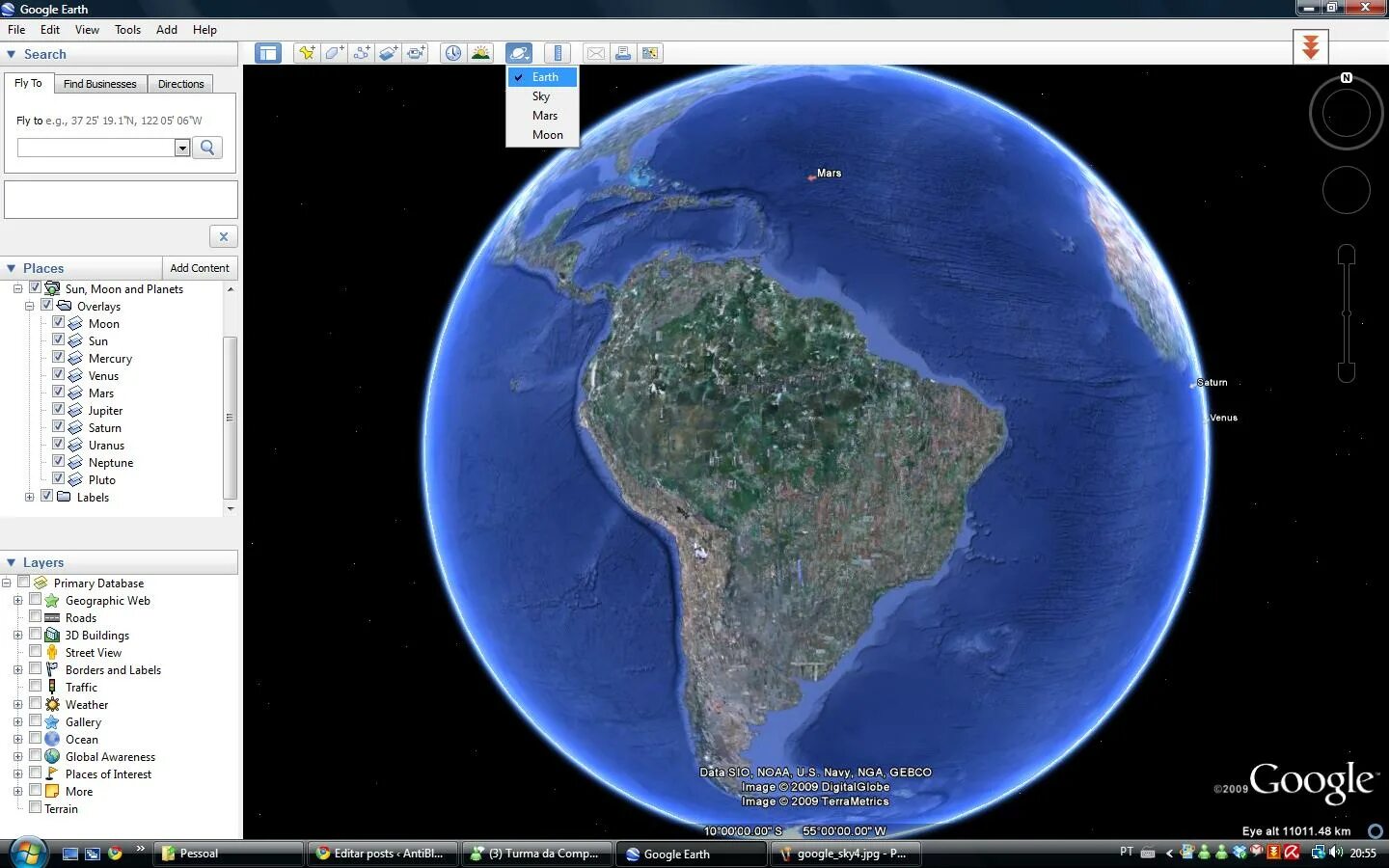Open the Fly to history dropdown arrow
The image size is (1390, 868).
(182, 148)
